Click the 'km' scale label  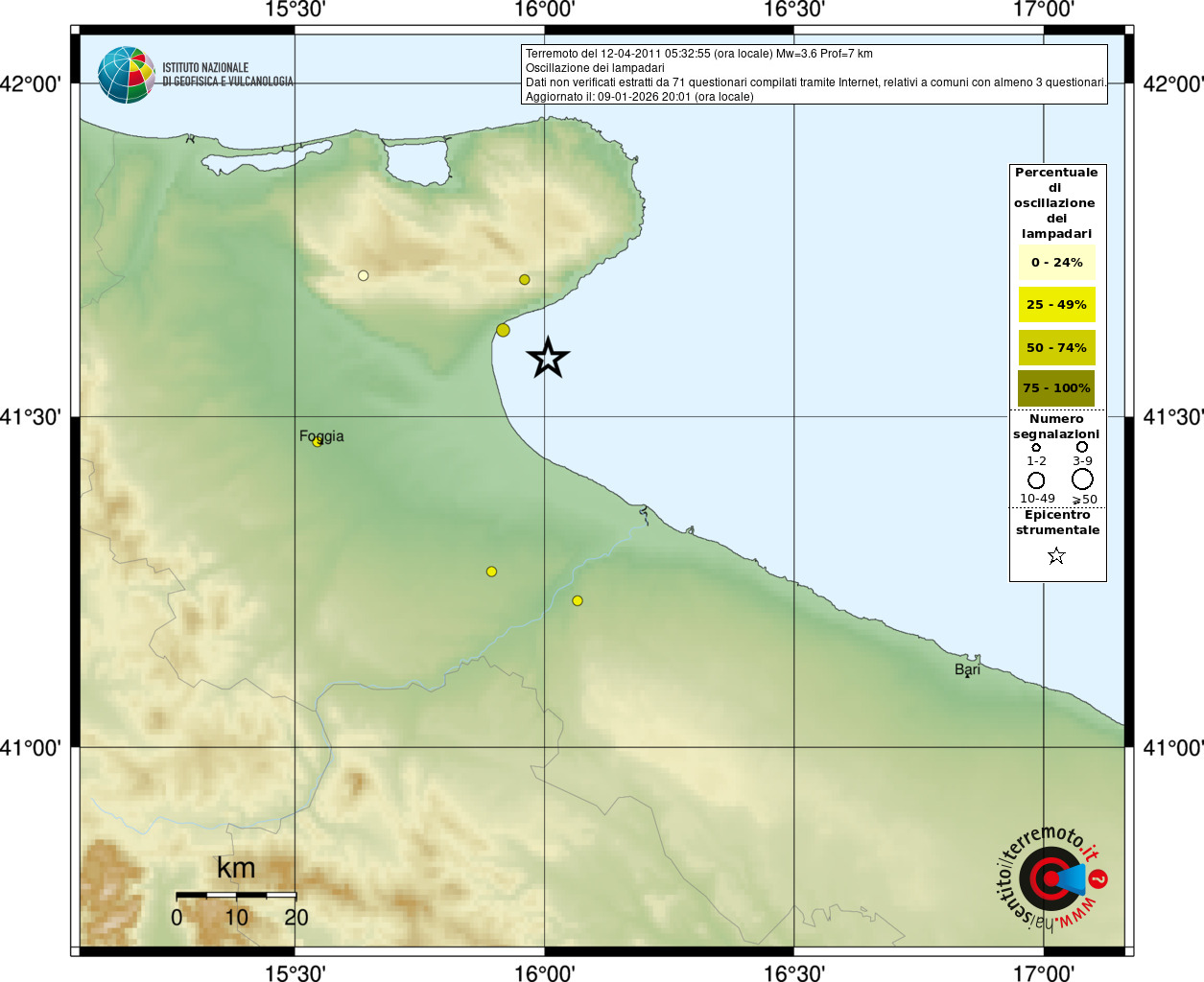[236, 868]
